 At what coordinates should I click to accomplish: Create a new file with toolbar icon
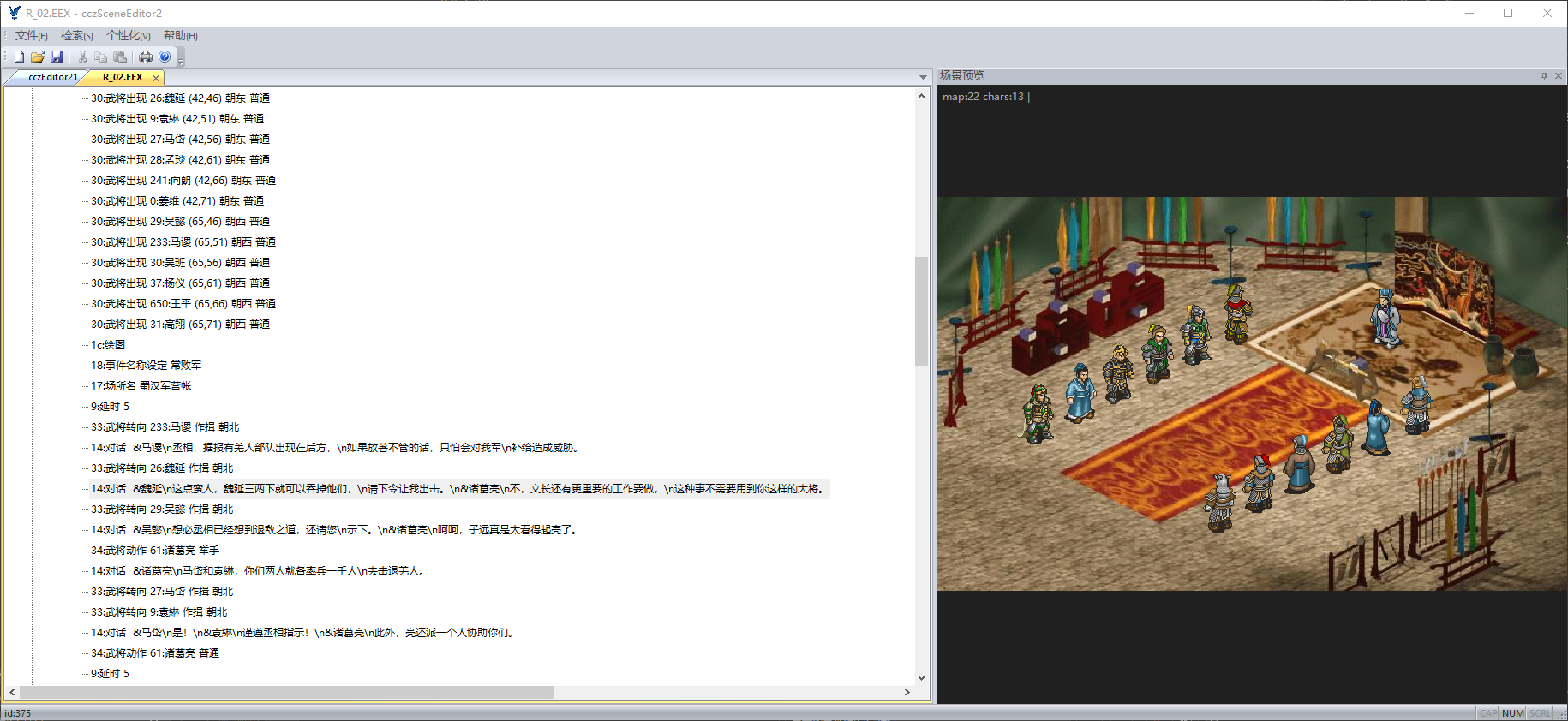point(19,57)
